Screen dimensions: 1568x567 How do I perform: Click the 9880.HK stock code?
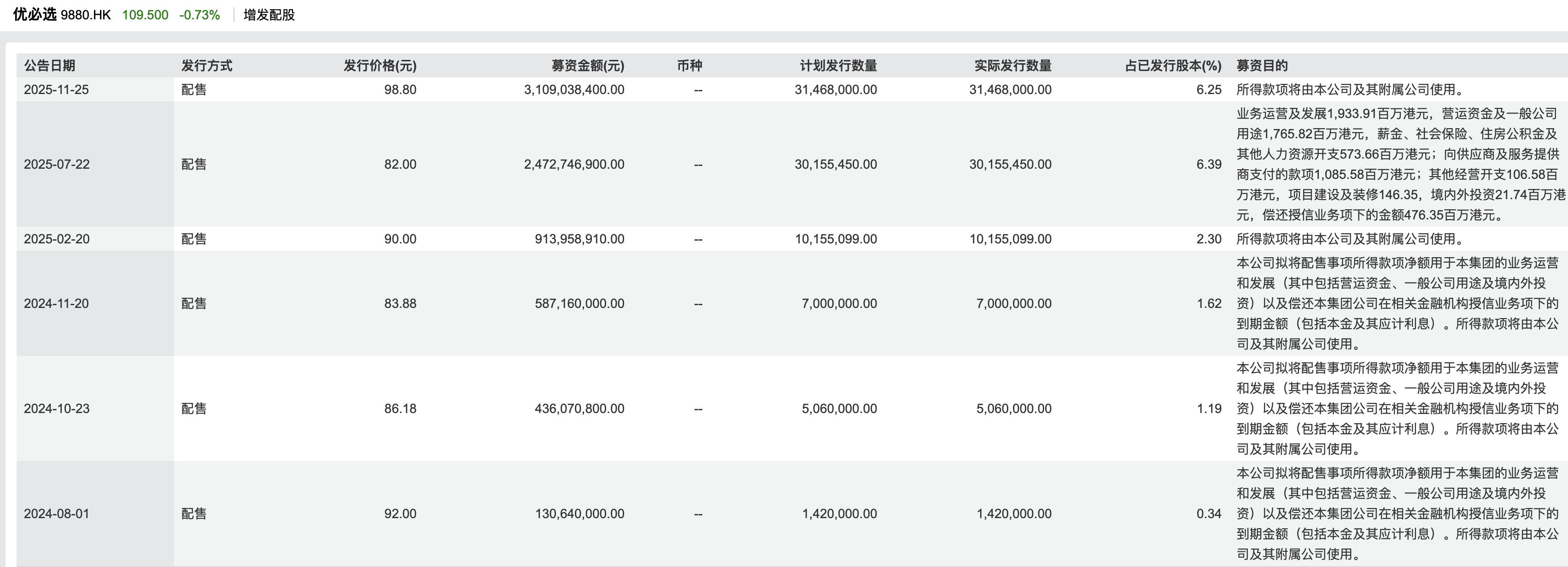(x=86, y=15)
